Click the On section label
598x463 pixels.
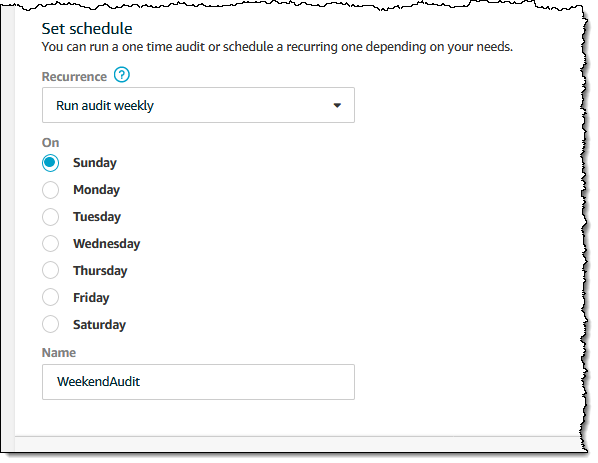[x=50, y=143]
